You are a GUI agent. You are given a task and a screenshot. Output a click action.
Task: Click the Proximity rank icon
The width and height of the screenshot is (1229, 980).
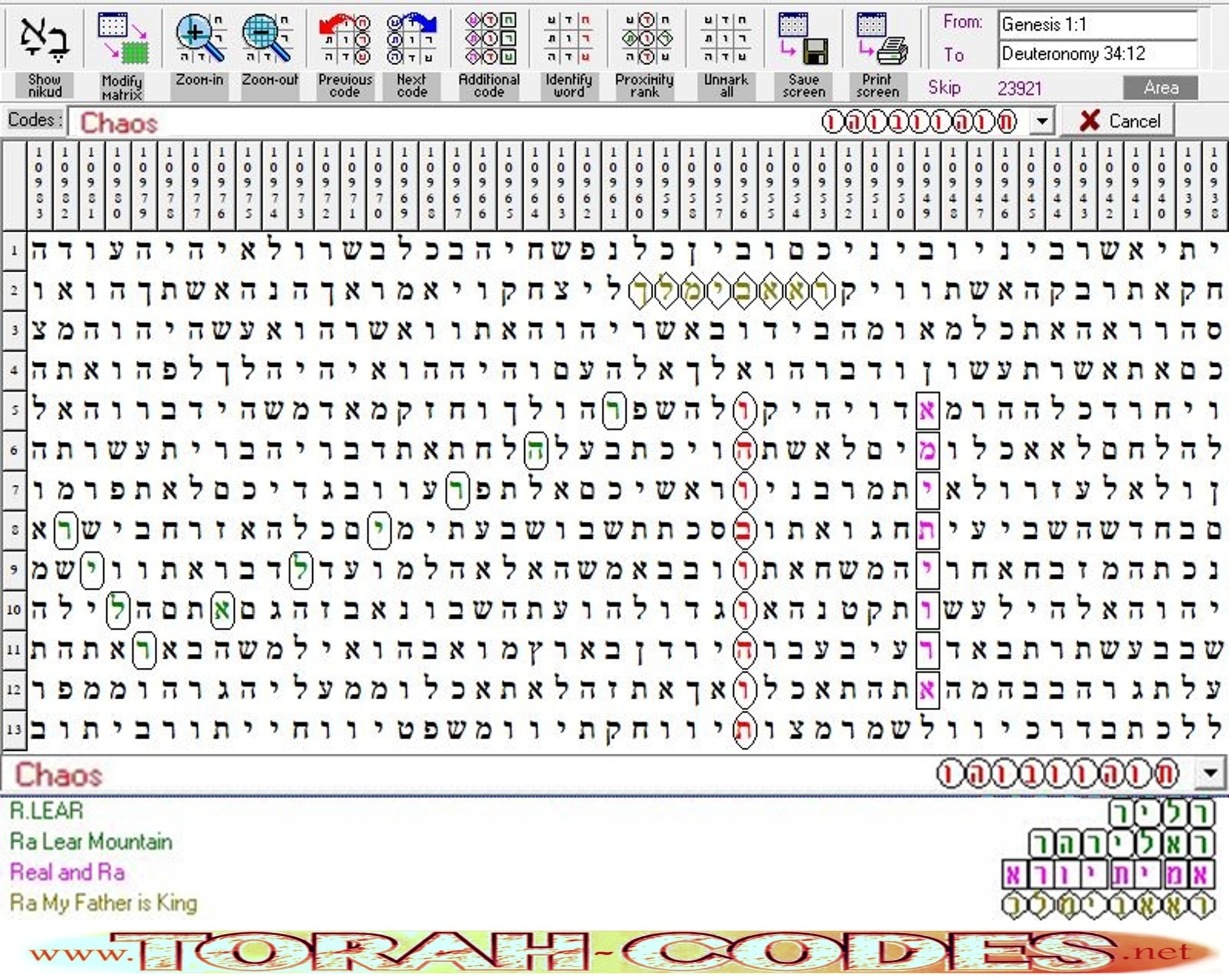coord(646,39)
